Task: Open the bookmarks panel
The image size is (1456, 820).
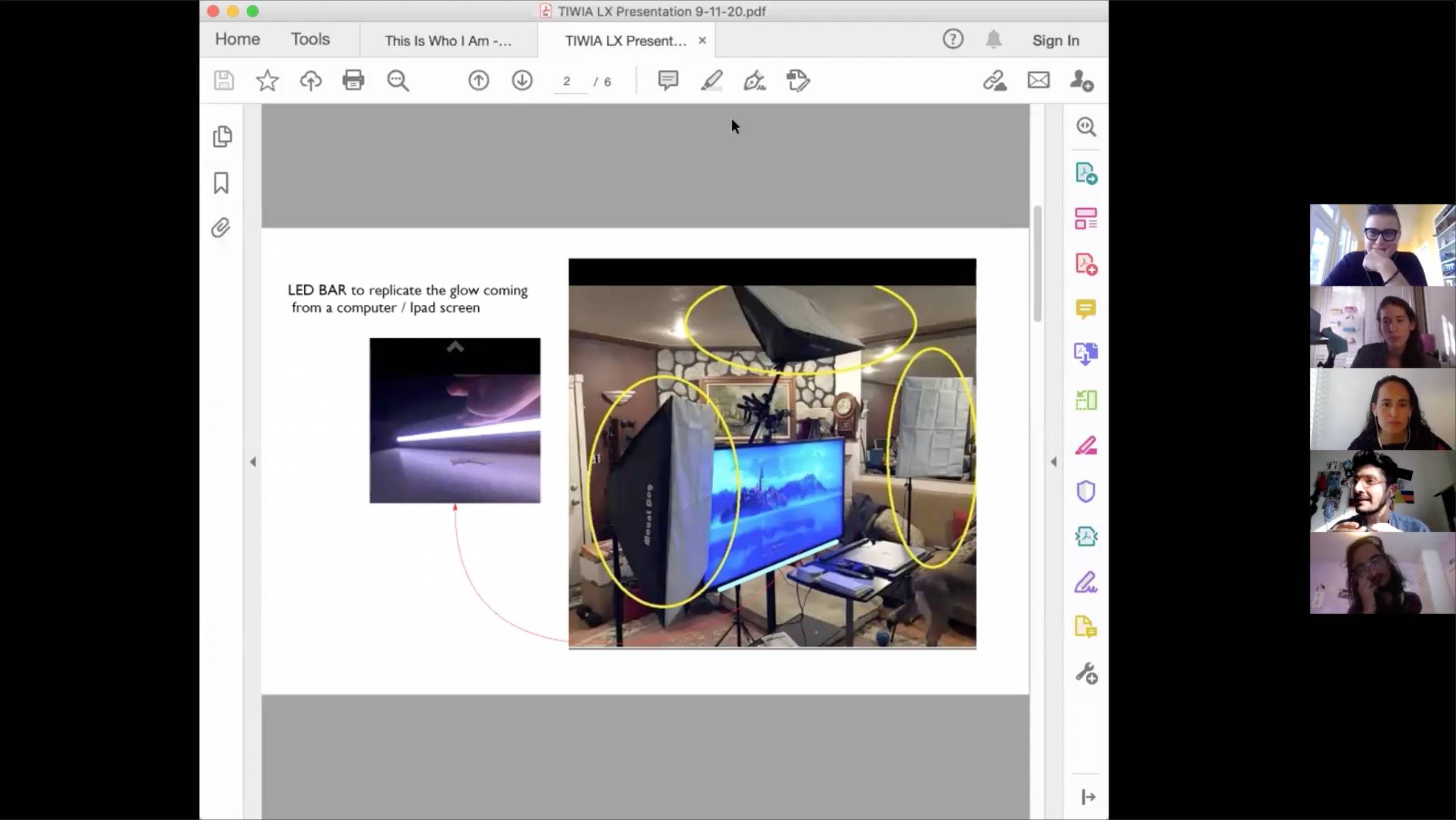Action: click(221, 183)
